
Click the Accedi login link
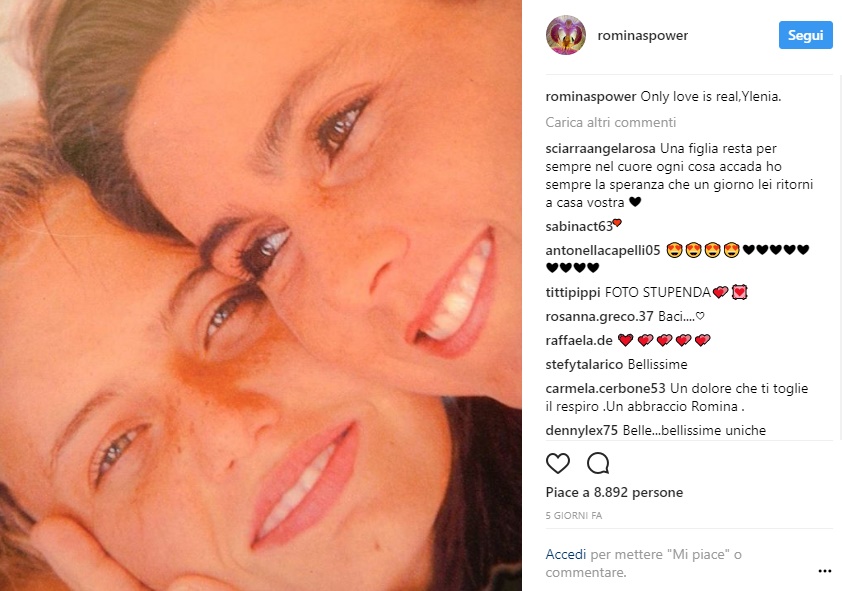tap(565, 554)
